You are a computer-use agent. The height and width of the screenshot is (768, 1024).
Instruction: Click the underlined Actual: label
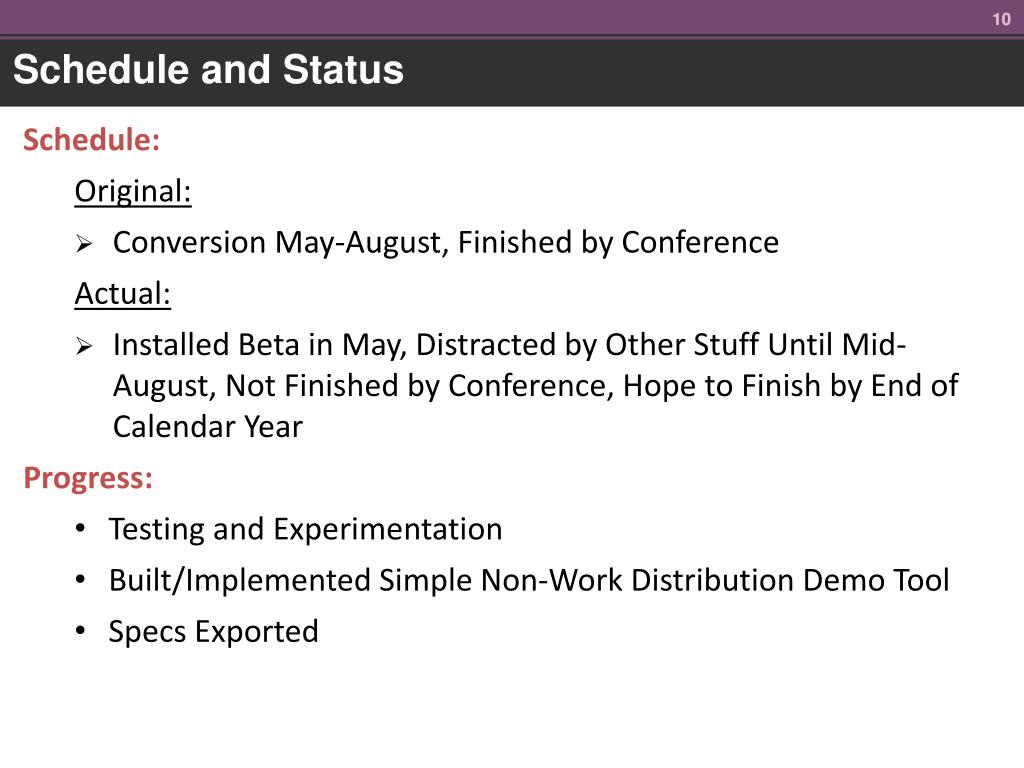[x=122, y=293]
